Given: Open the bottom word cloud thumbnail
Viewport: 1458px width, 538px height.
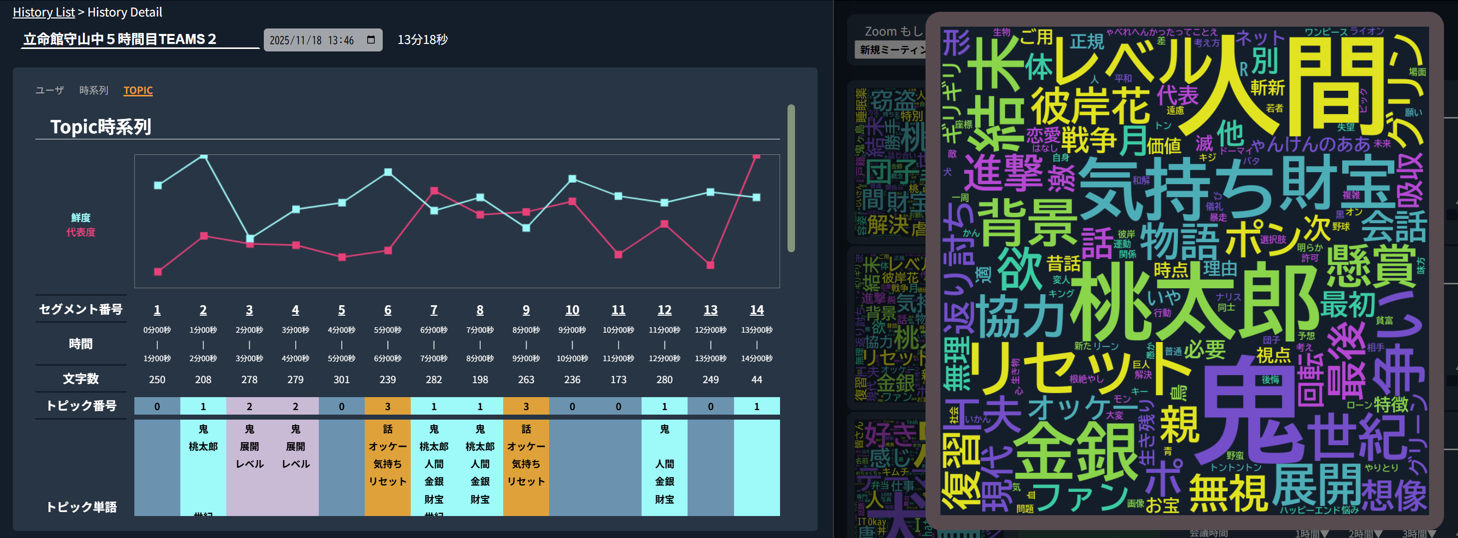Looking at the screenshot, I should tap(885, 470).
